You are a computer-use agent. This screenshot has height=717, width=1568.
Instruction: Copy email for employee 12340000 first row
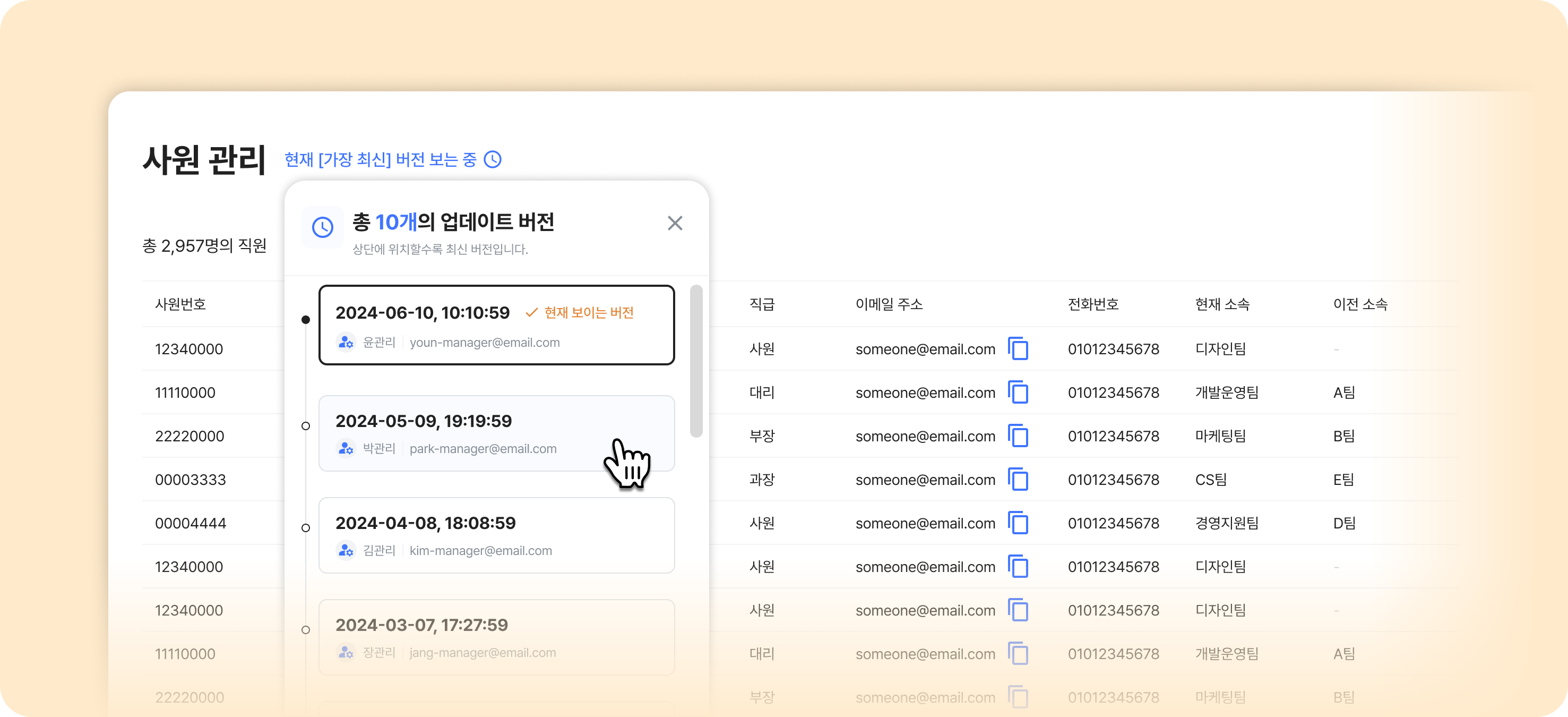click(x=1018, y=349)
